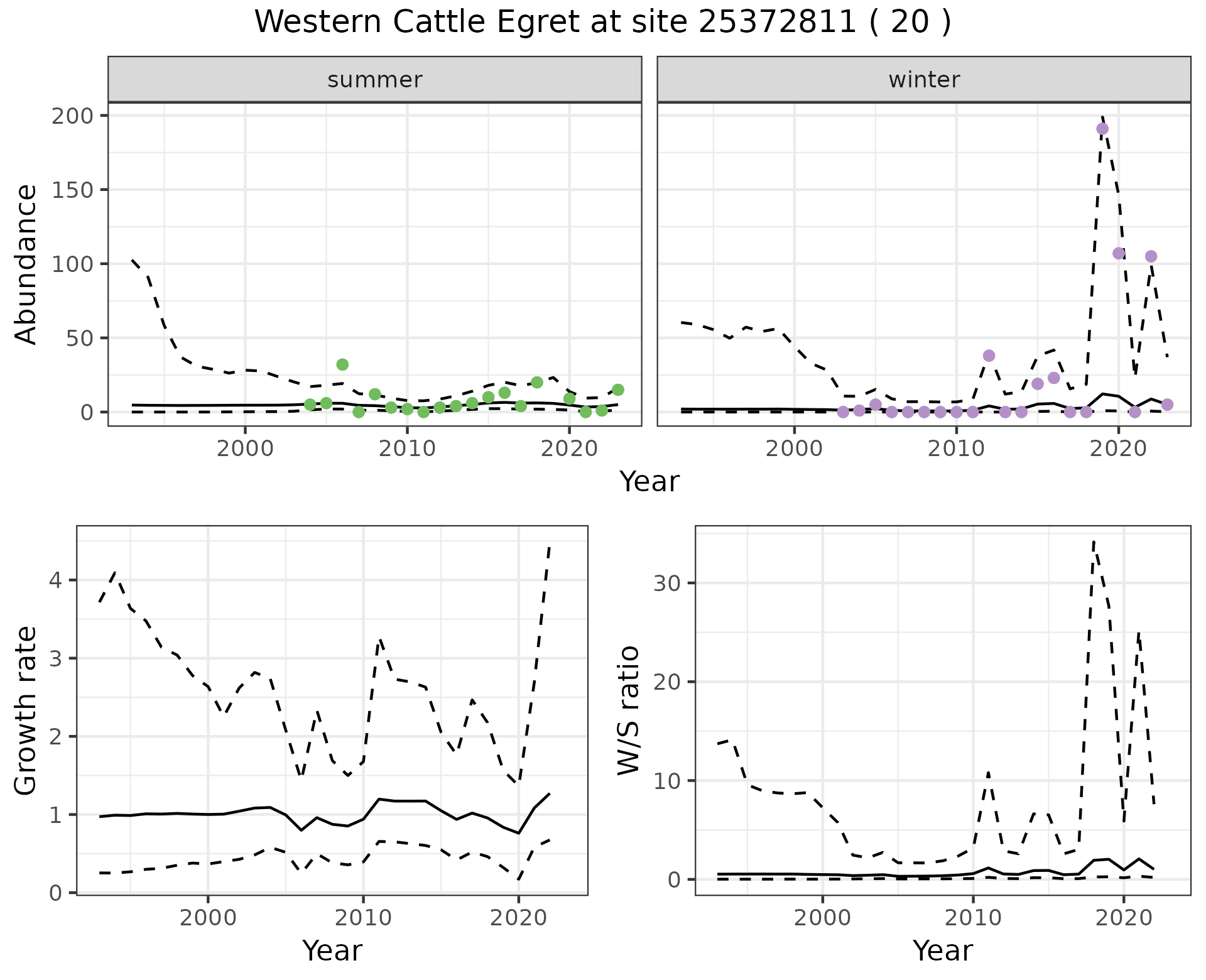Click the last green summer point for 2023

point(618,390)
